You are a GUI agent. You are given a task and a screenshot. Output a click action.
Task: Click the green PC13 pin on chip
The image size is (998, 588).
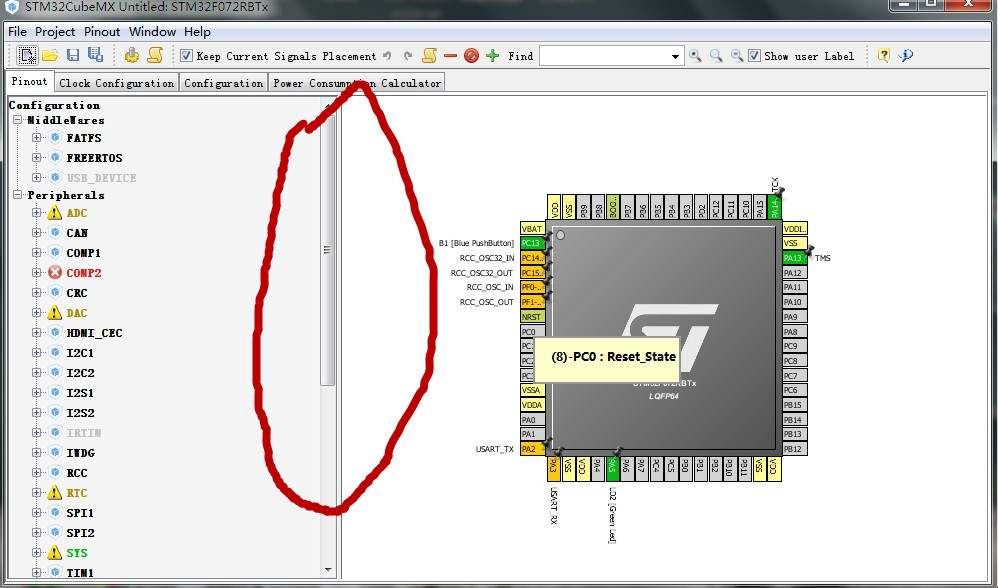click(x=532, y=243)
